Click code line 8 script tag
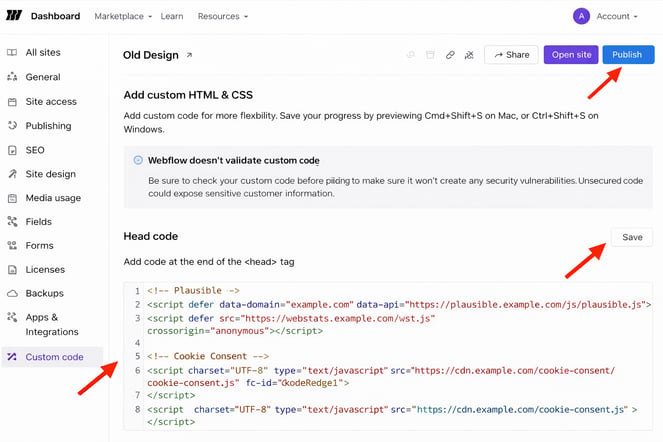The height and width of the screenshot is (442, 663). pyautogui.click(x=392, y=415)
